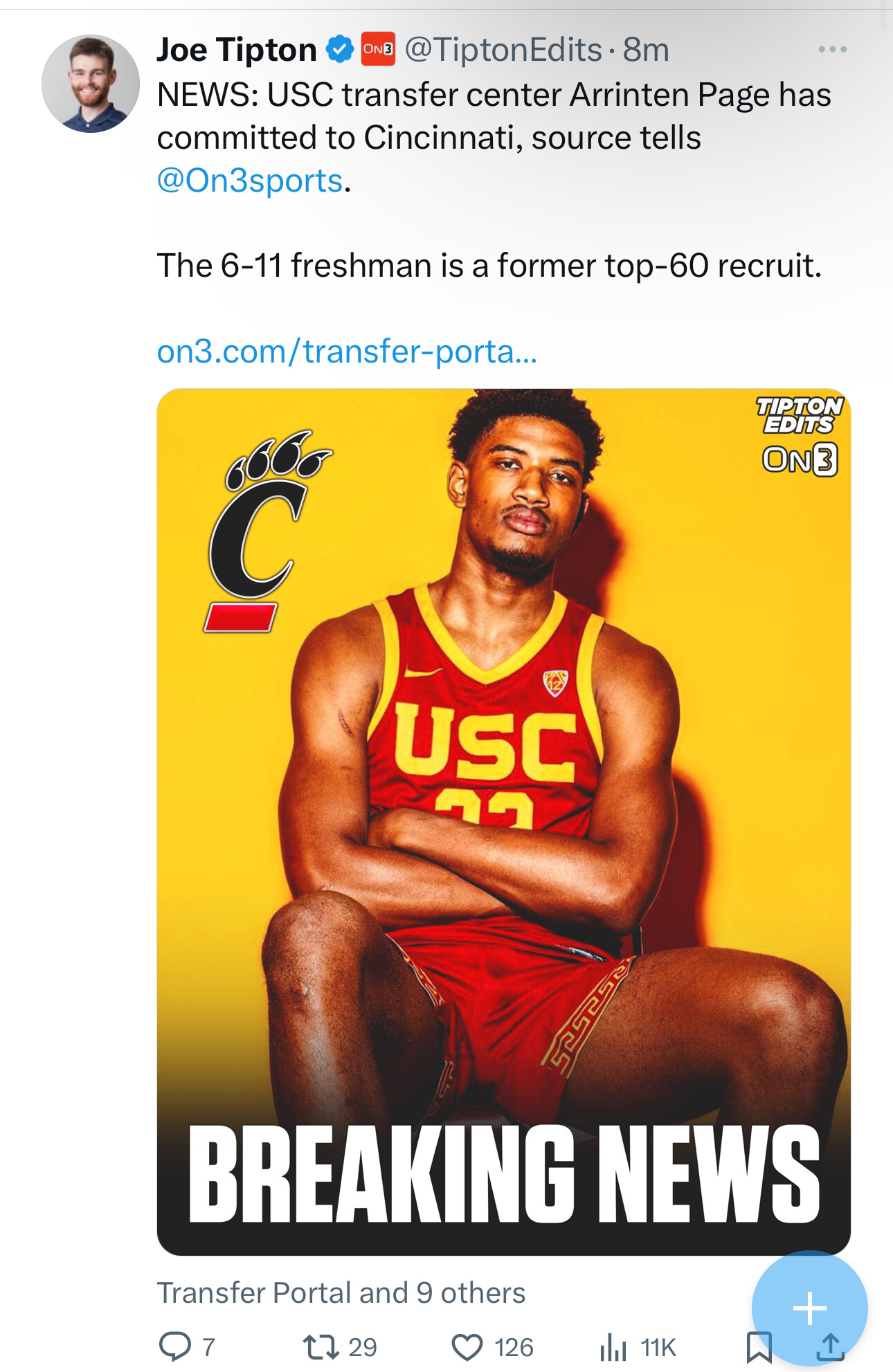
Task: Tap the red On3 affiliation badge
Action: pos(378,49)
